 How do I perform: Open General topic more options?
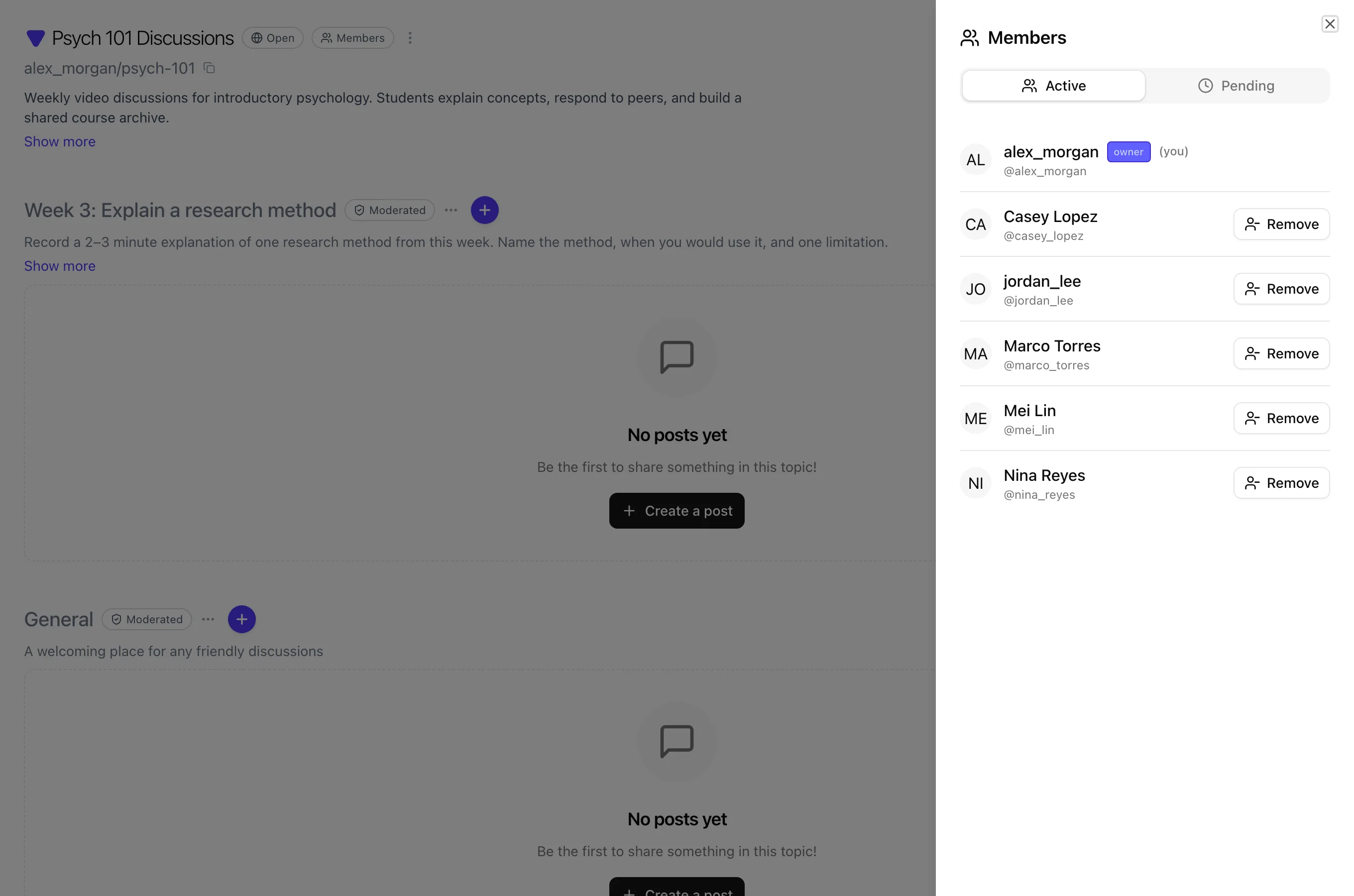[x=208, y=619]
